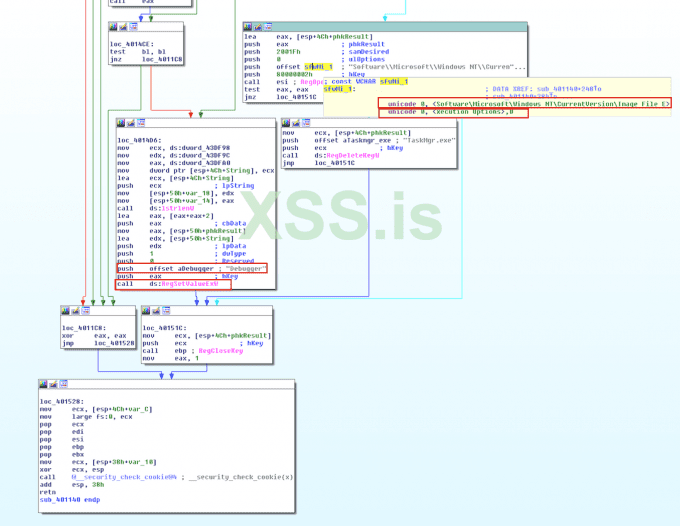Click the 'mov eax, 1' line in loc_40151C

pos(171,358)
